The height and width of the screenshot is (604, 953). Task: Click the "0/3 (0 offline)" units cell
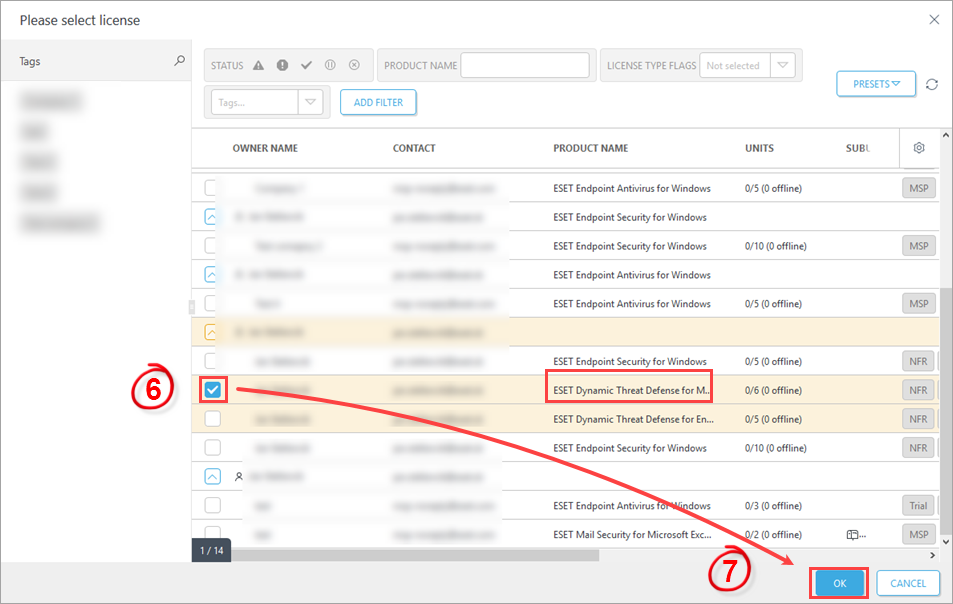click(773, 506)
